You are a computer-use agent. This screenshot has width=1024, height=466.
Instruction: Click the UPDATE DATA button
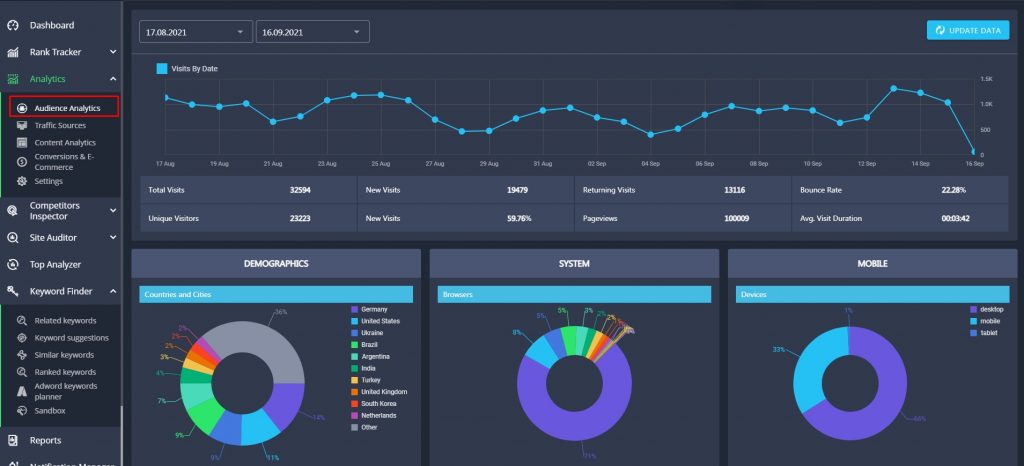pyautogui.click(x=968, y=30)
